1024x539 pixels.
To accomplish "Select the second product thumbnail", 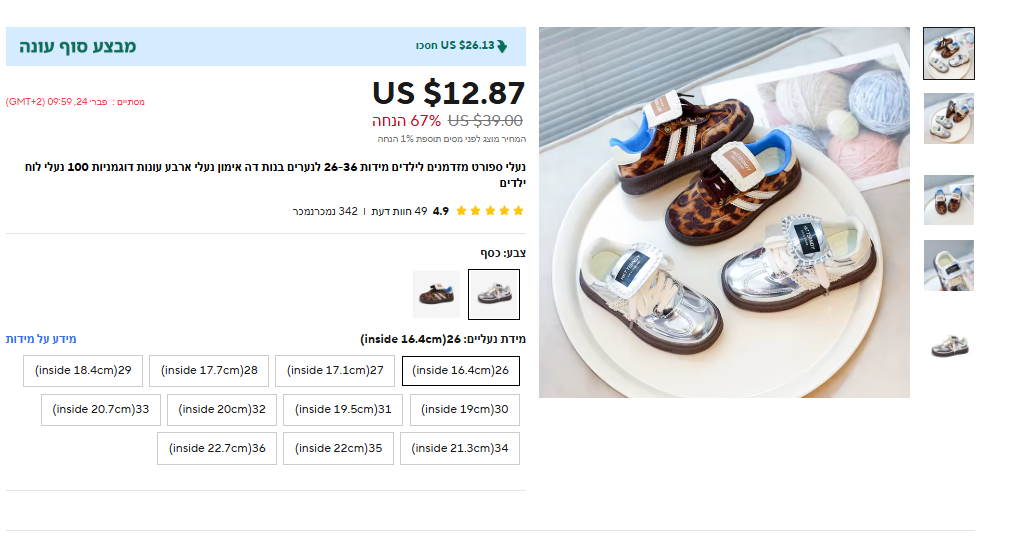I will pyautogui.click(x=948, y=119).
